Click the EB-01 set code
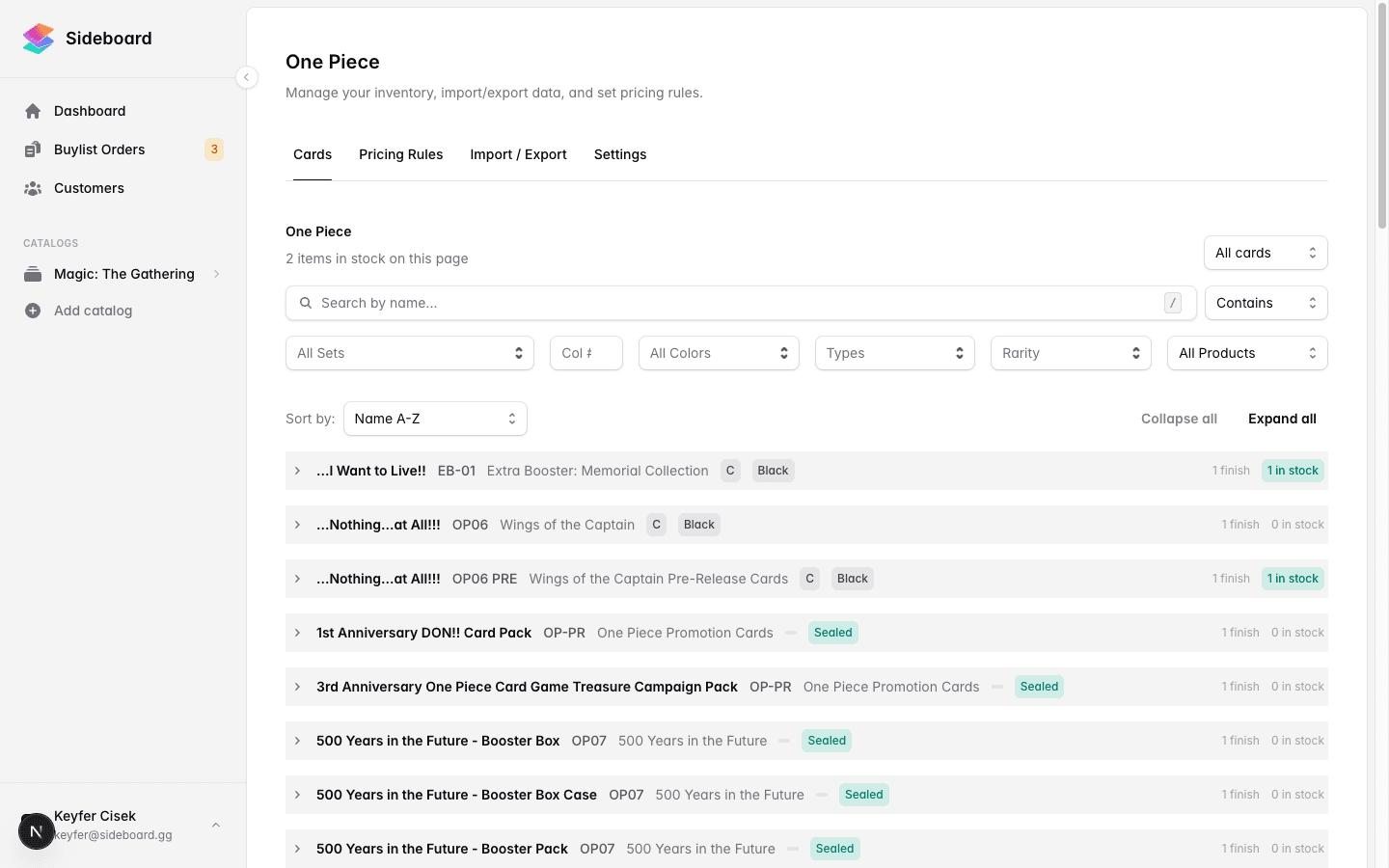Screen dimensions: 1389x868 pyautogui.click(x=456, y=471)
